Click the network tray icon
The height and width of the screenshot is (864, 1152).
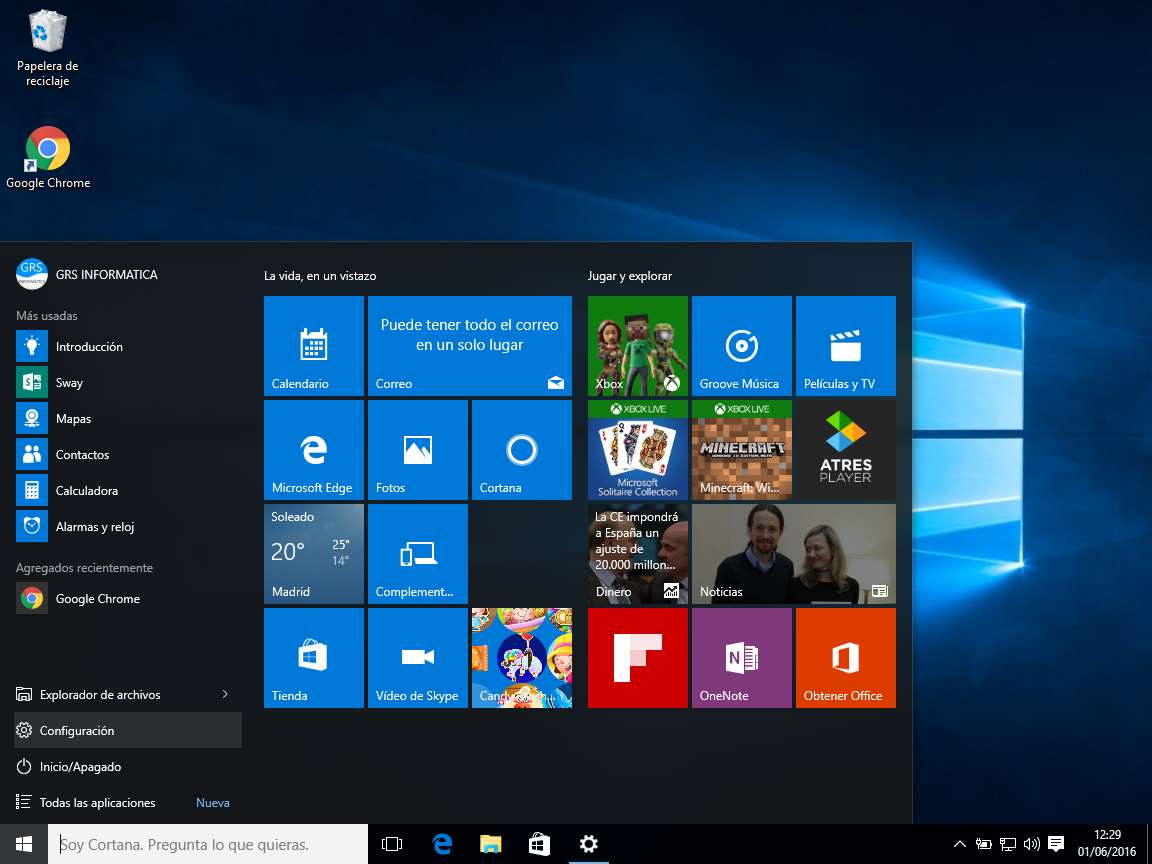1008,844
